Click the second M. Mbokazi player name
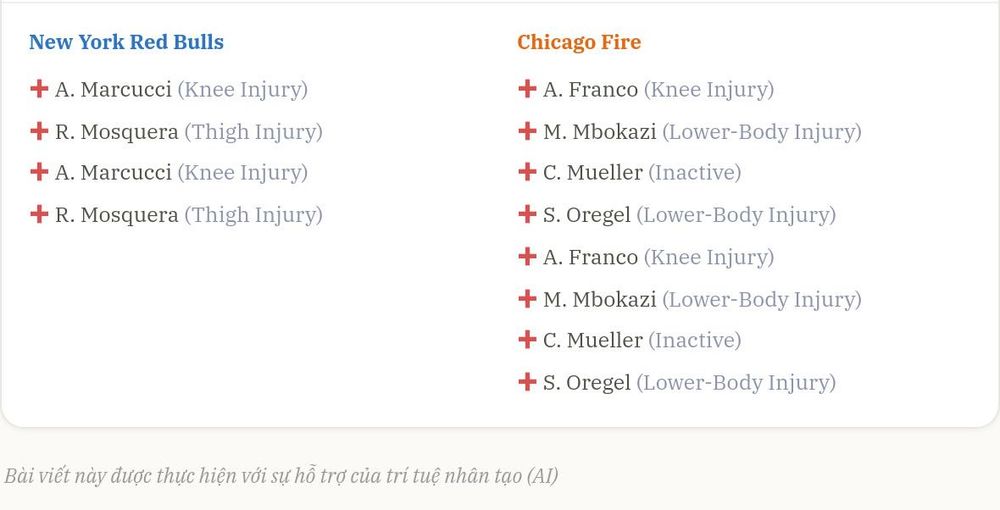 tap(599, 299)
